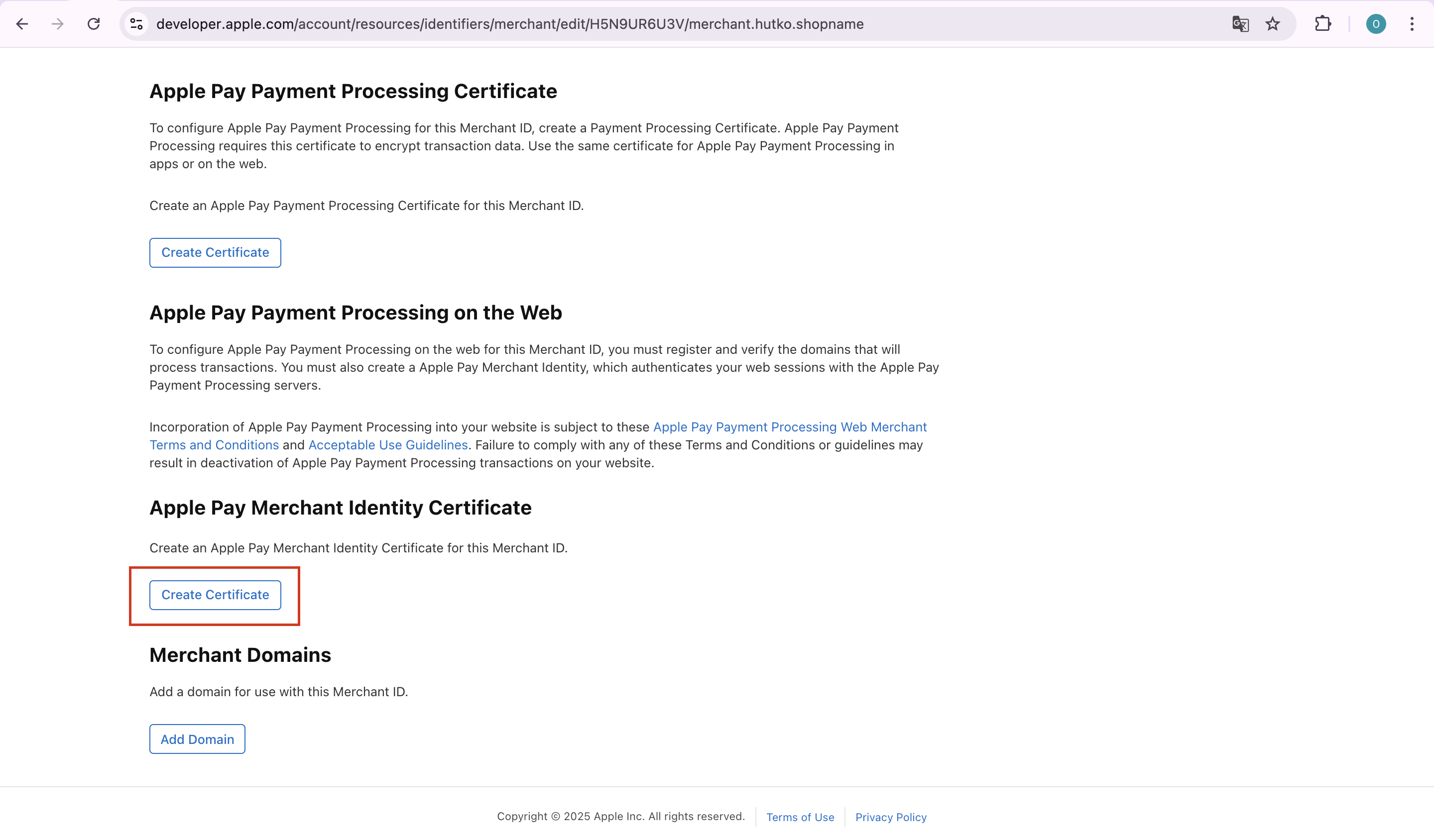Screen dimensions: 1434x840
Task: Bookmark this page with star icon
Action: [1273, 24]
